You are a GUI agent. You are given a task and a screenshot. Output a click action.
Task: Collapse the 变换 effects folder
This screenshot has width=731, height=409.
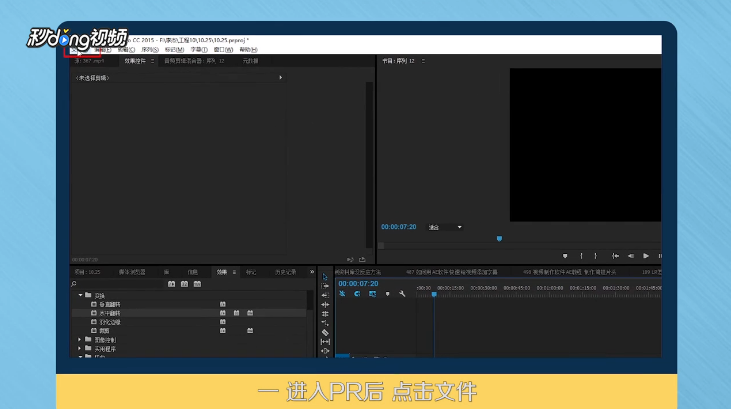tap(80, 295)
